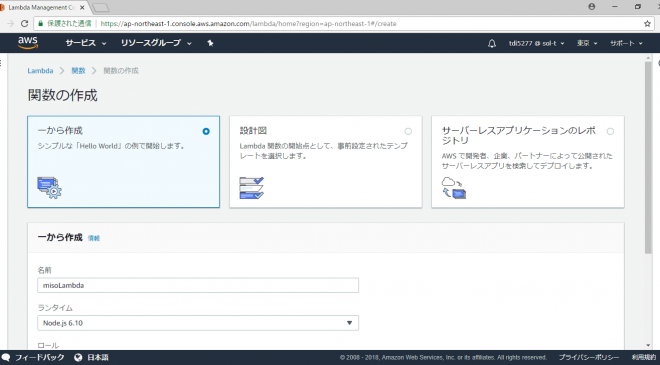Click the 名前 field label
Image resolution: width=660 pixels, height=365 pixels.
tap(44, 270)
